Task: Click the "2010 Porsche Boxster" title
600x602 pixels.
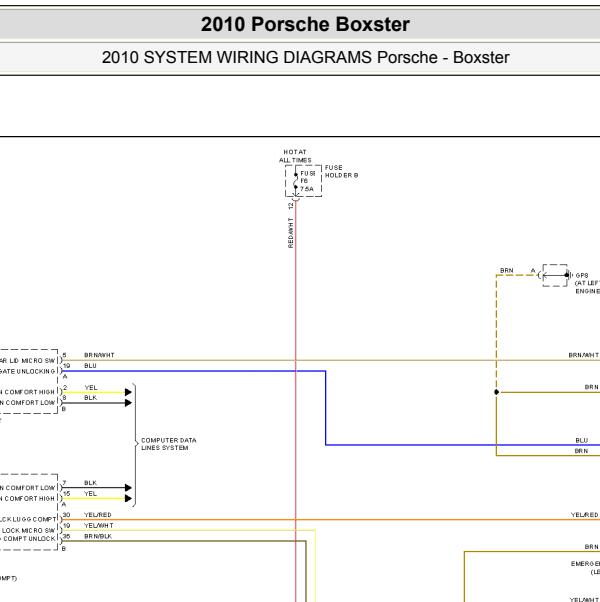Action: coord(305,24)
